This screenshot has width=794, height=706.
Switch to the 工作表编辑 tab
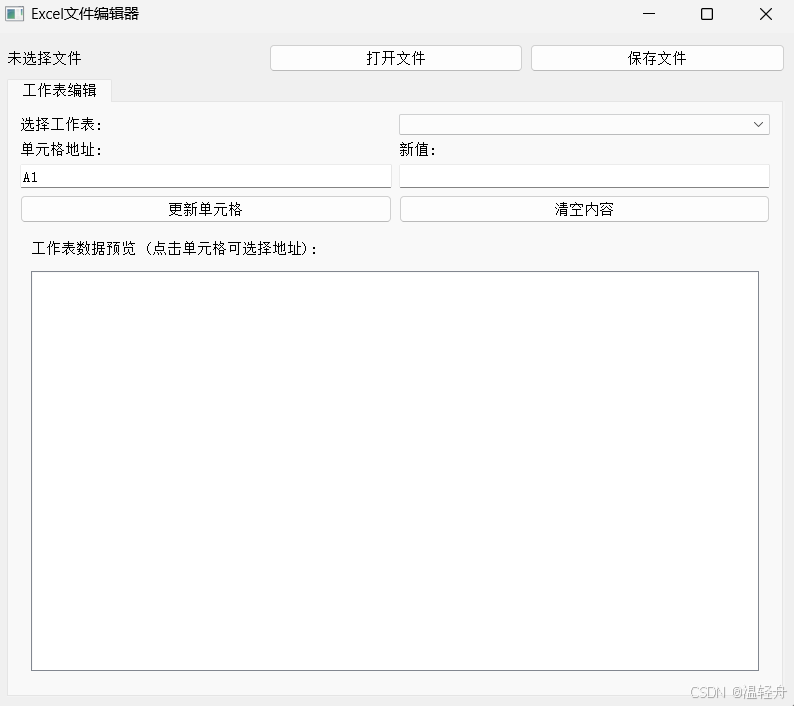[x=60, y=91]
